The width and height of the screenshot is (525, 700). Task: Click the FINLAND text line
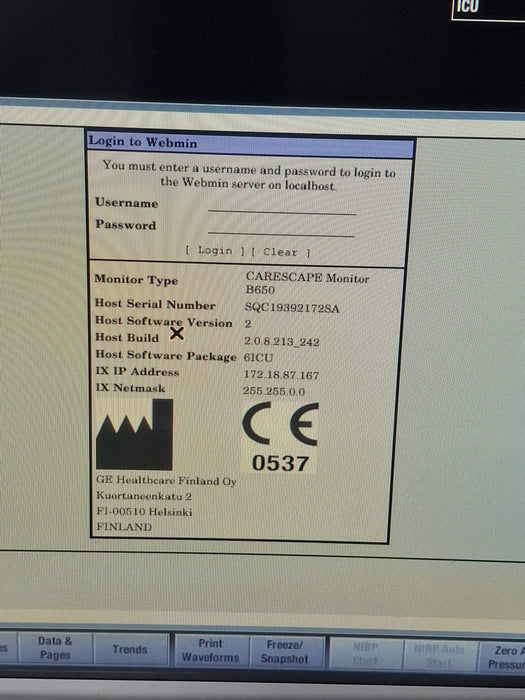coord(124,527)
